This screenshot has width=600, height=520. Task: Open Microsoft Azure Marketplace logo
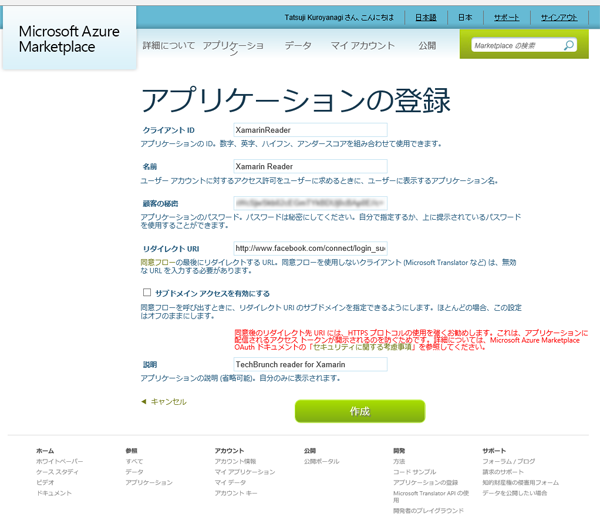(69, 39)
